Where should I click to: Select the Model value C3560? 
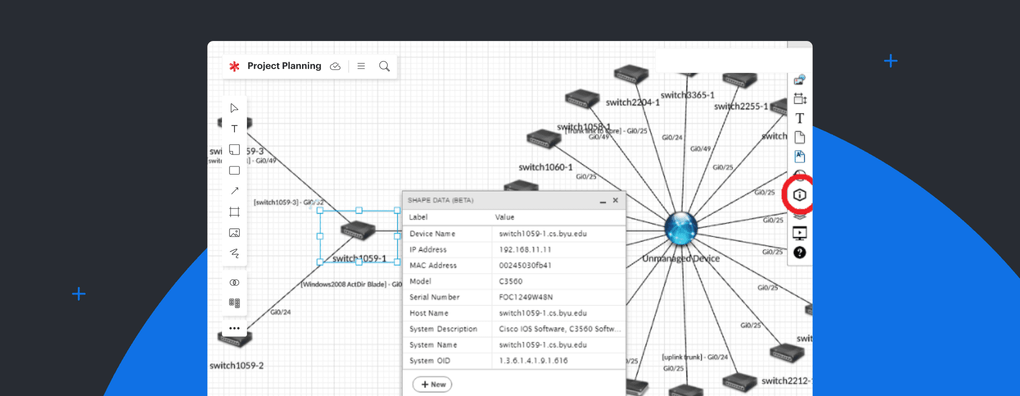[511, 282]
